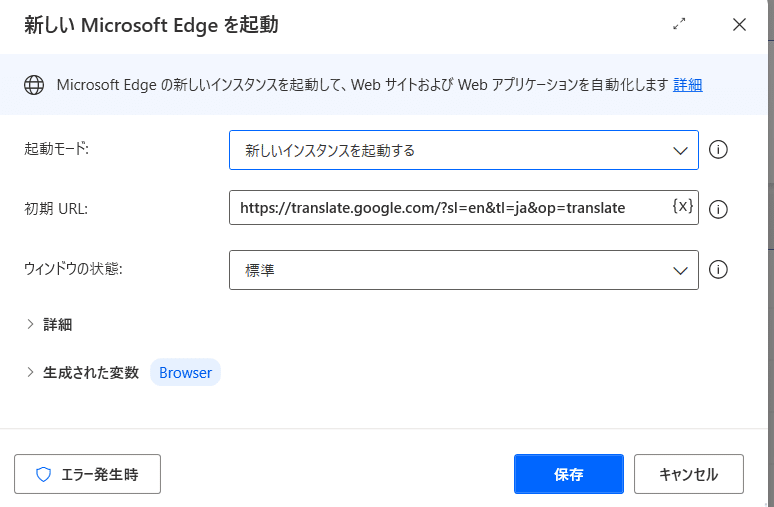Click the info icon beside 起動モード
This screenshot has height=507, width=774.
[718, 150]
